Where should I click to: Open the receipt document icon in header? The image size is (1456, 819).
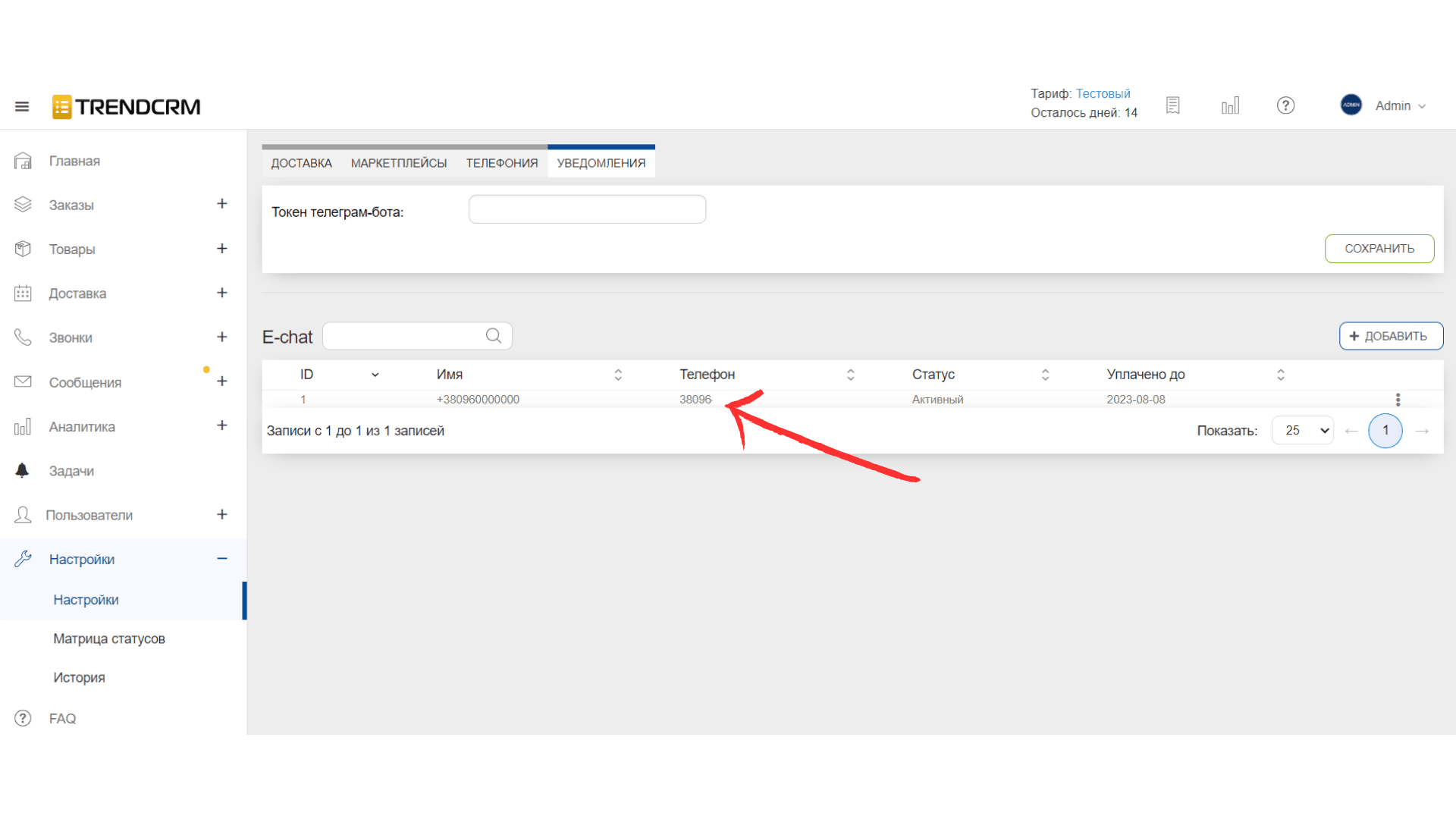[x=1173, y=105]
